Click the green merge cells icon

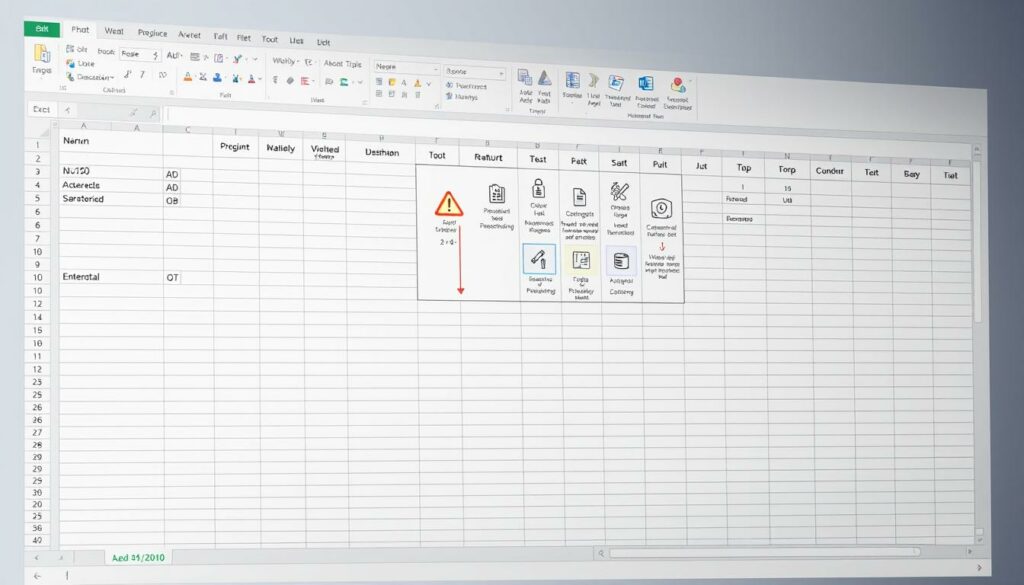click(344, 82)
